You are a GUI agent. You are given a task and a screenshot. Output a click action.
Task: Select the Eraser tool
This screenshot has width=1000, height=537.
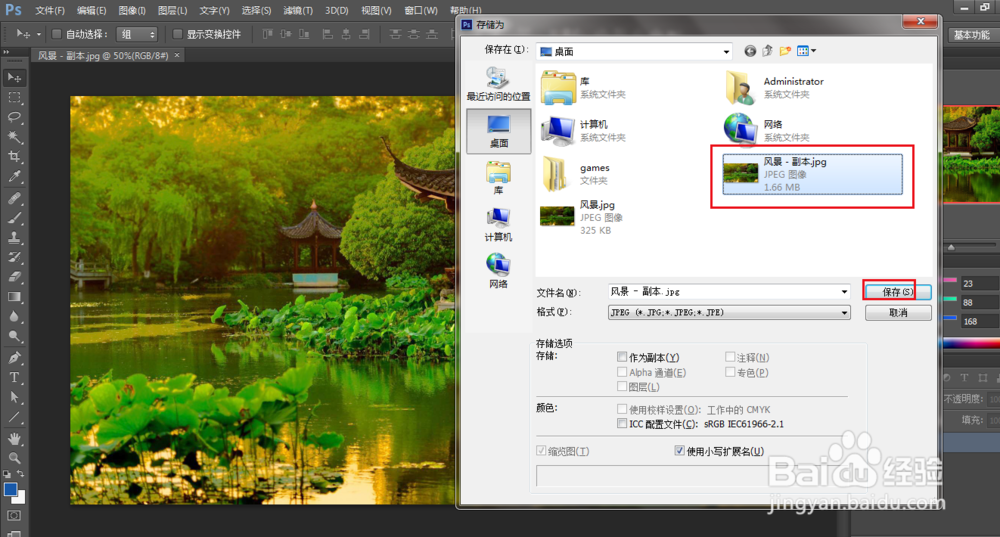click(13, 277)
